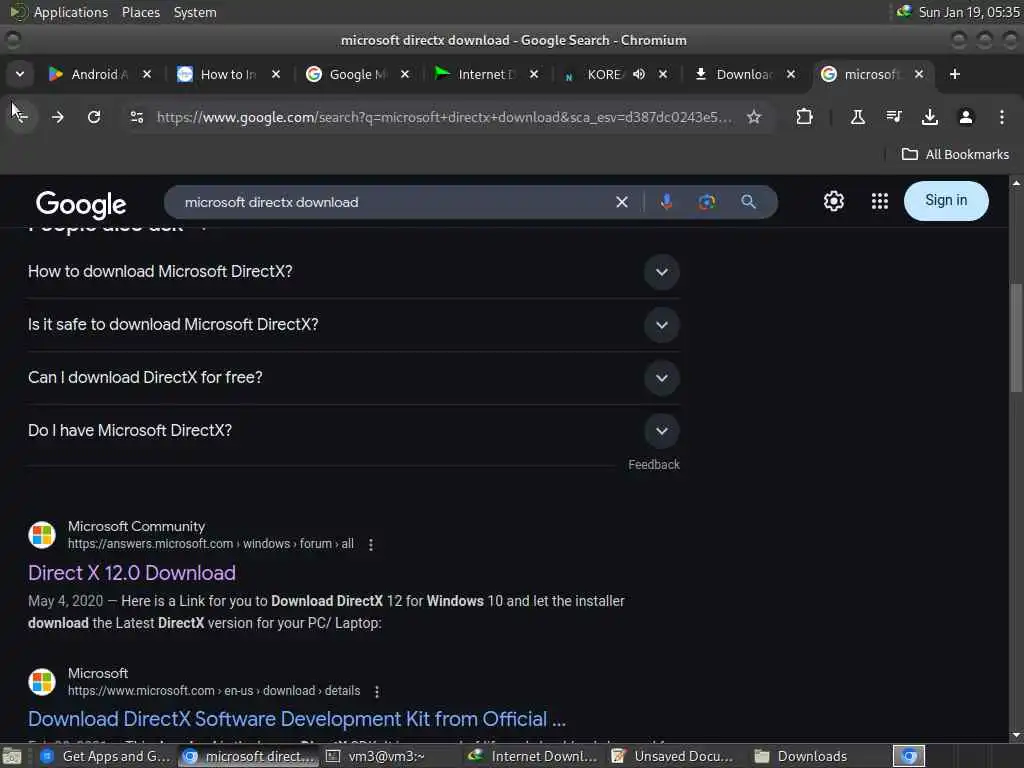Switch to vm3@vm3 terminal taskbar window
Viewport: 1024px width, 768px height.
point(385,756)
